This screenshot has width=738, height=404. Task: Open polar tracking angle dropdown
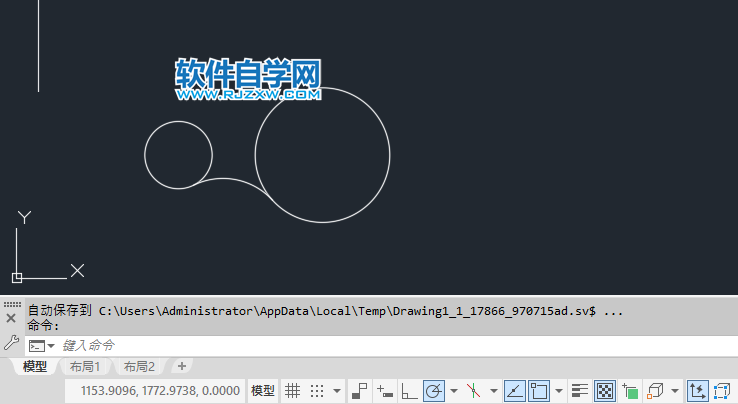click(454, 391)
